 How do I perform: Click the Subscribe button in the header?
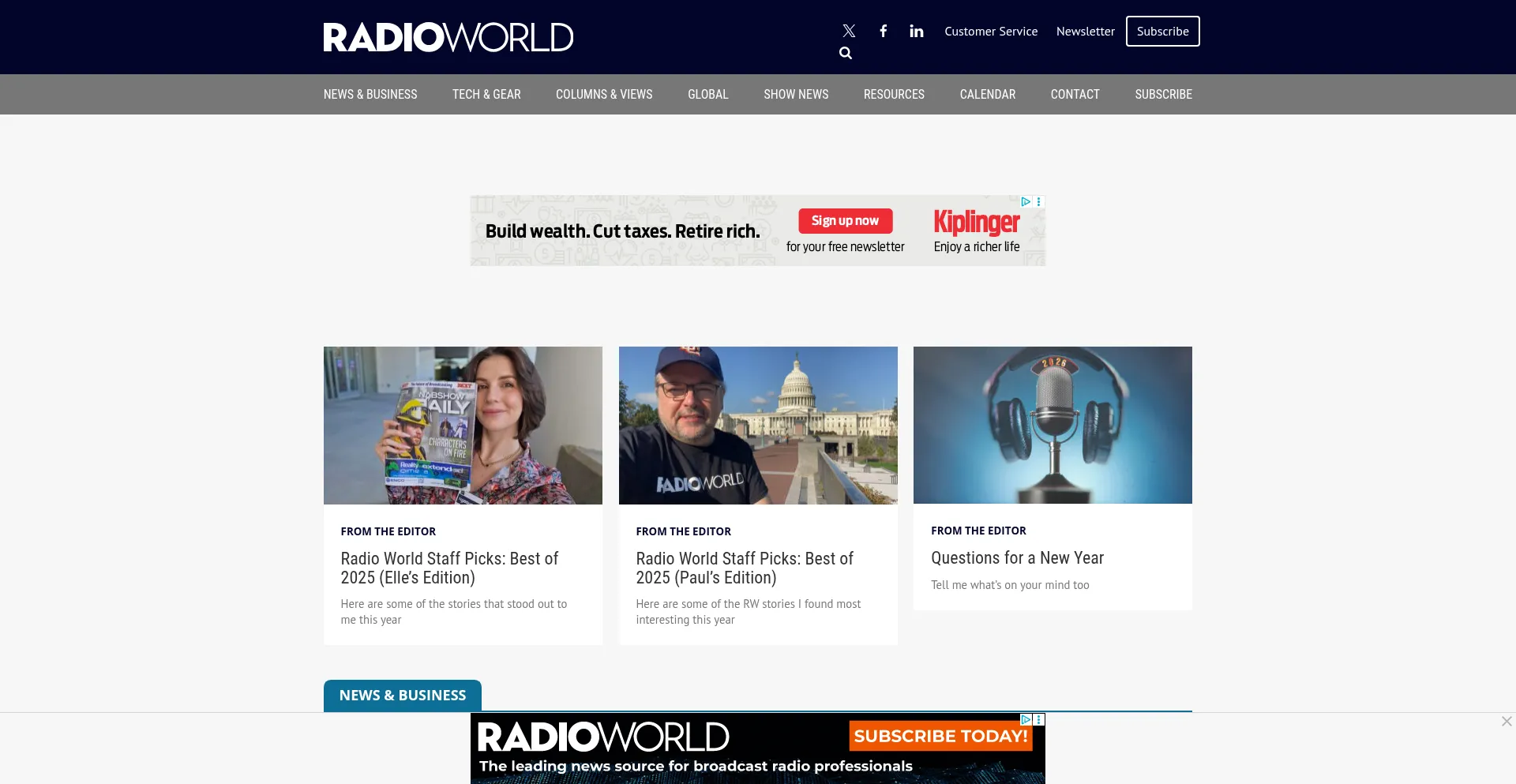click(1161, 31)
